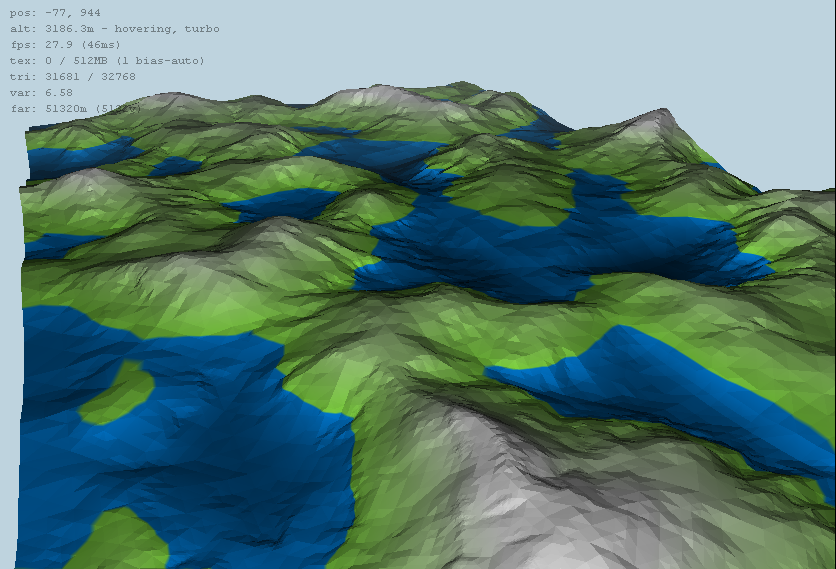The width and height of the screenshot is (836, 569).
Task: Click the 'alt: 3186.3m' altitude line
Action: [x=57, y=29]
